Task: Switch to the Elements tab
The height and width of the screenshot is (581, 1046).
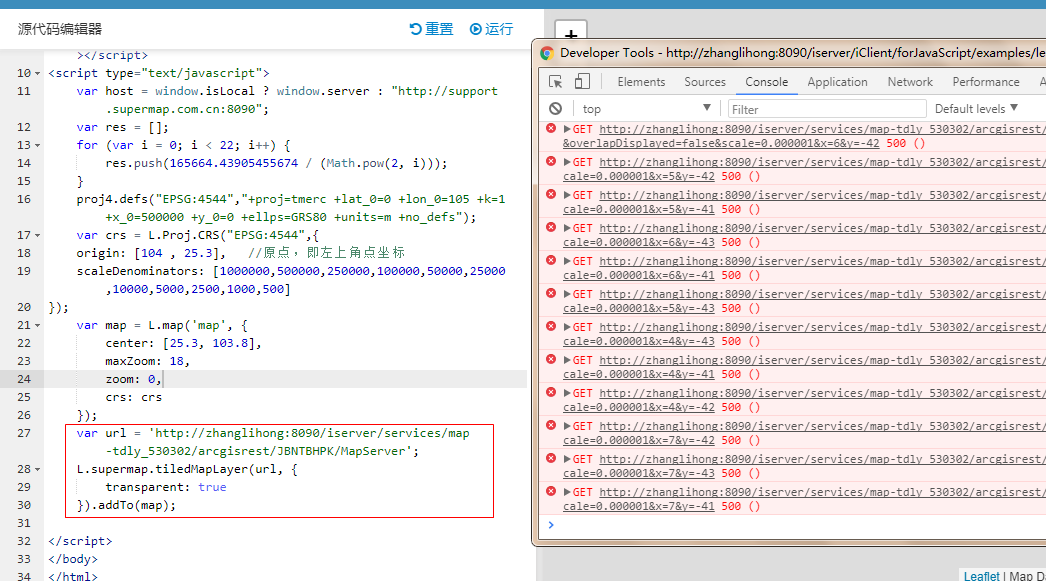Action: click(641, 82)
